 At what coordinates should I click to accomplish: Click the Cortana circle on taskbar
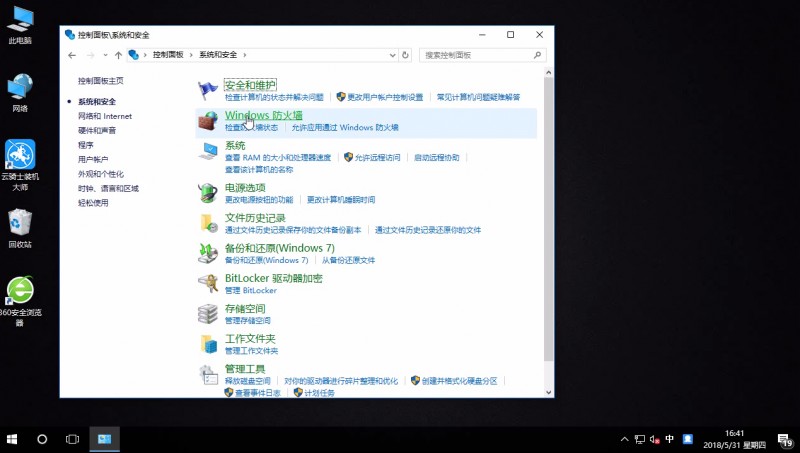point(42,439)
